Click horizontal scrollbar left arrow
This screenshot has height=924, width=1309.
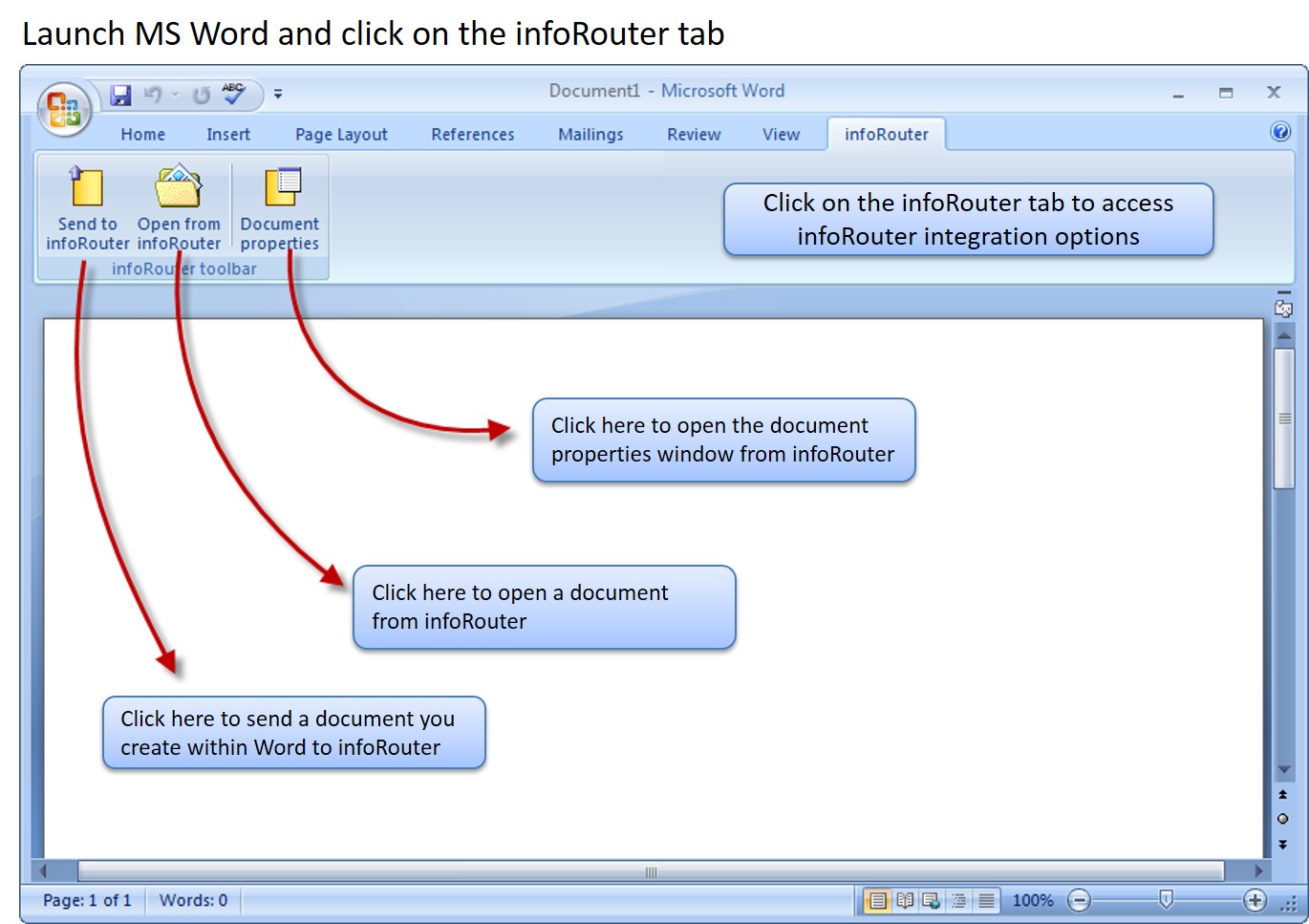tap(43, 870)
